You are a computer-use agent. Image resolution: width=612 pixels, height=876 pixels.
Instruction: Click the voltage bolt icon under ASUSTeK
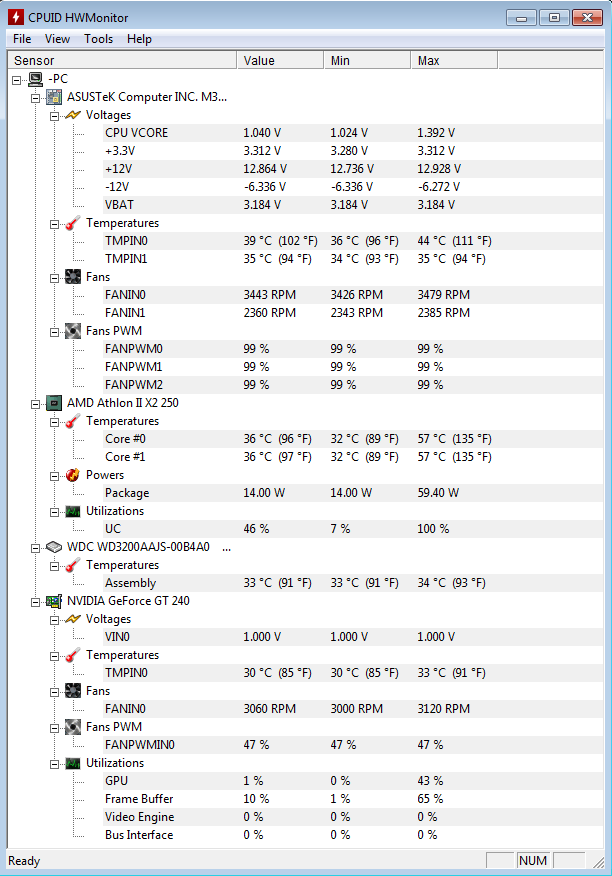tap(73, 115)
